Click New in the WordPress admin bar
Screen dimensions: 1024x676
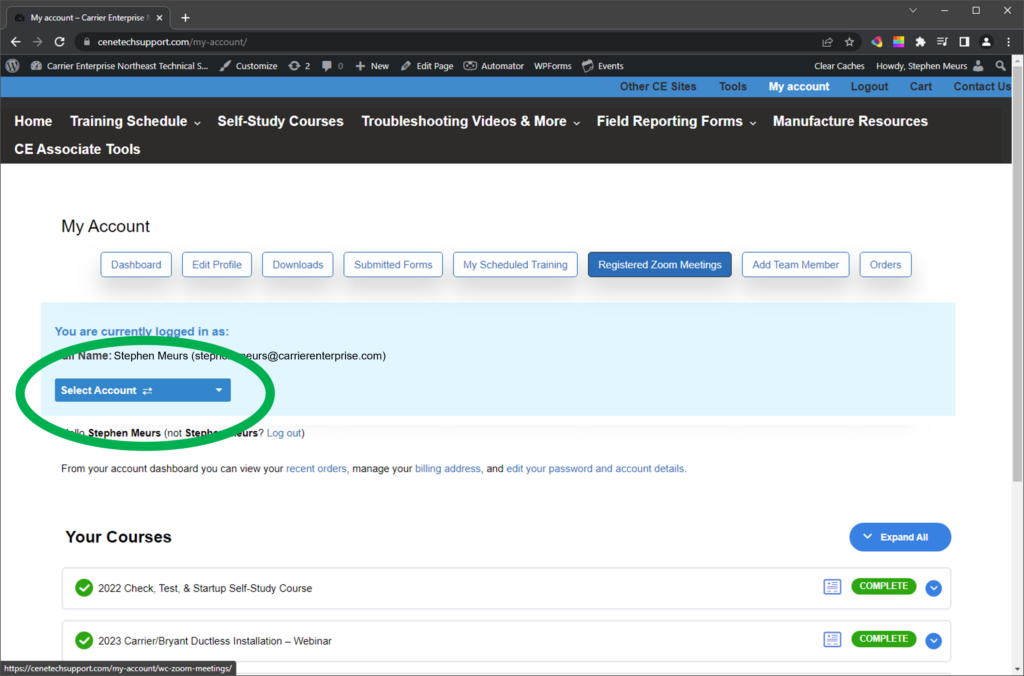click(x=372, y=66)
